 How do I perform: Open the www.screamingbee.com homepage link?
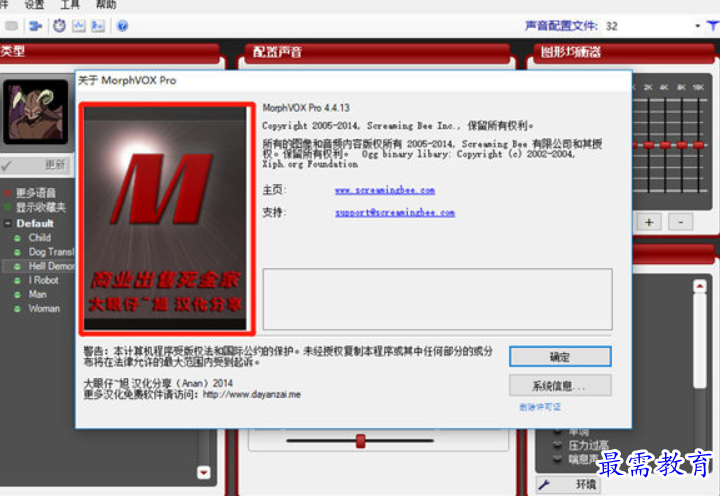pyautogui.click(x=385, y=190)
